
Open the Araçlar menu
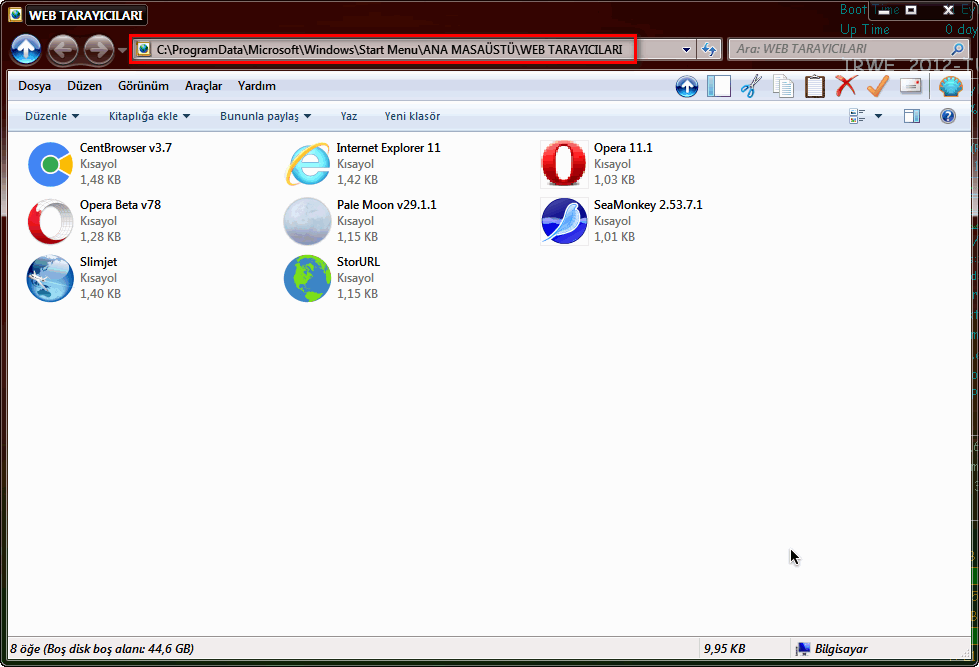tap(204, 86)
